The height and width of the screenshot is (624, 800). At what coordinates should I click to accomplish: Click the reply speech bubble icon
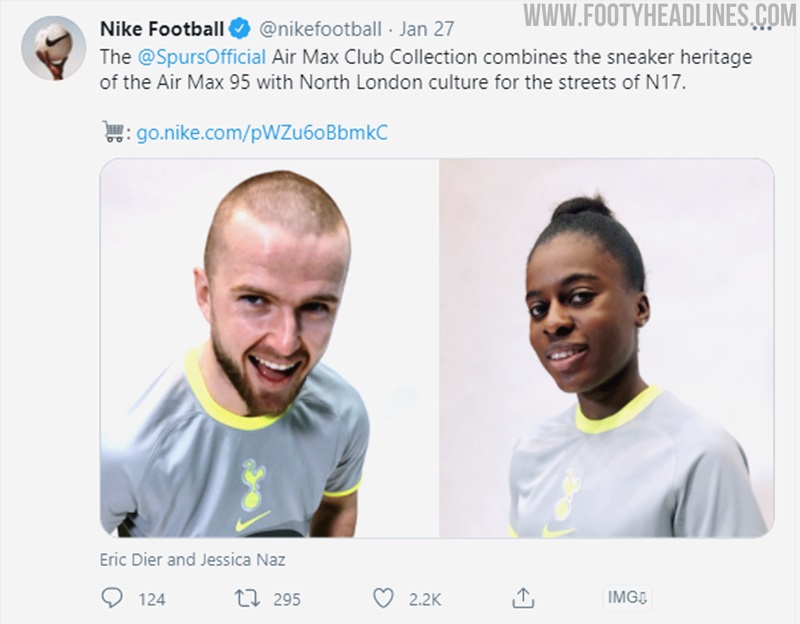point(112,597)
